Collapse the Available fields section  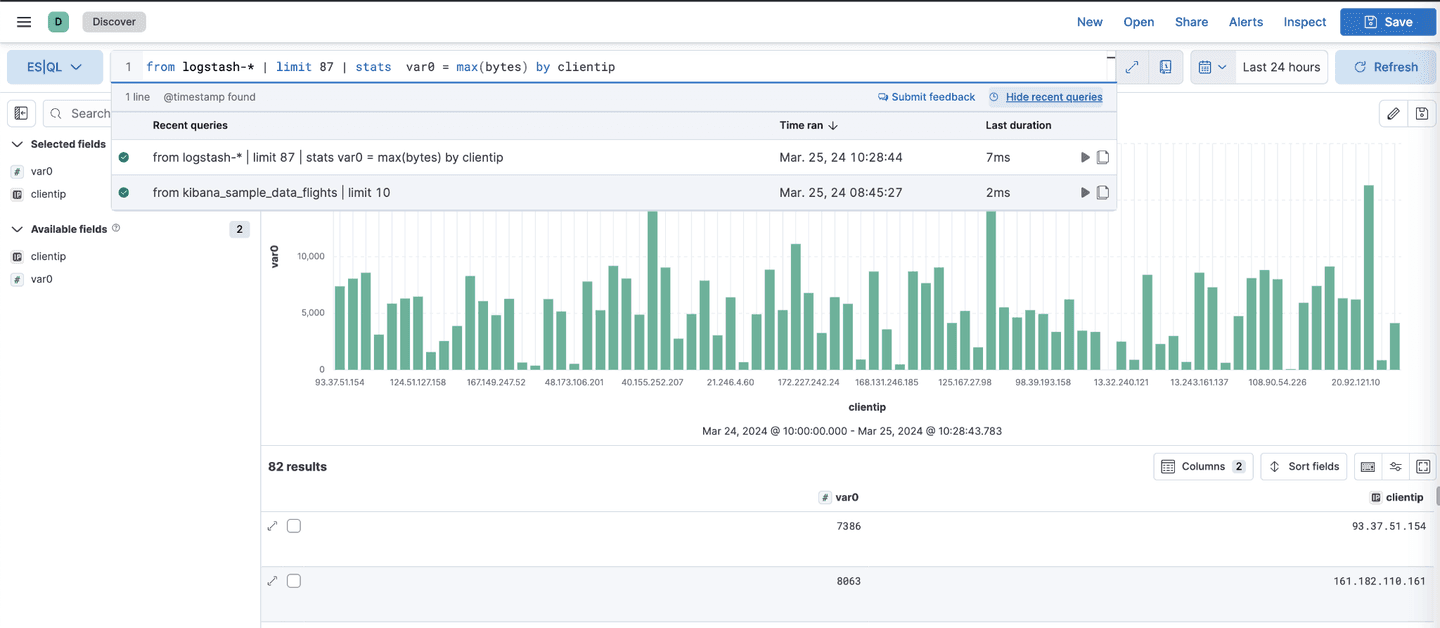point(17,229)
